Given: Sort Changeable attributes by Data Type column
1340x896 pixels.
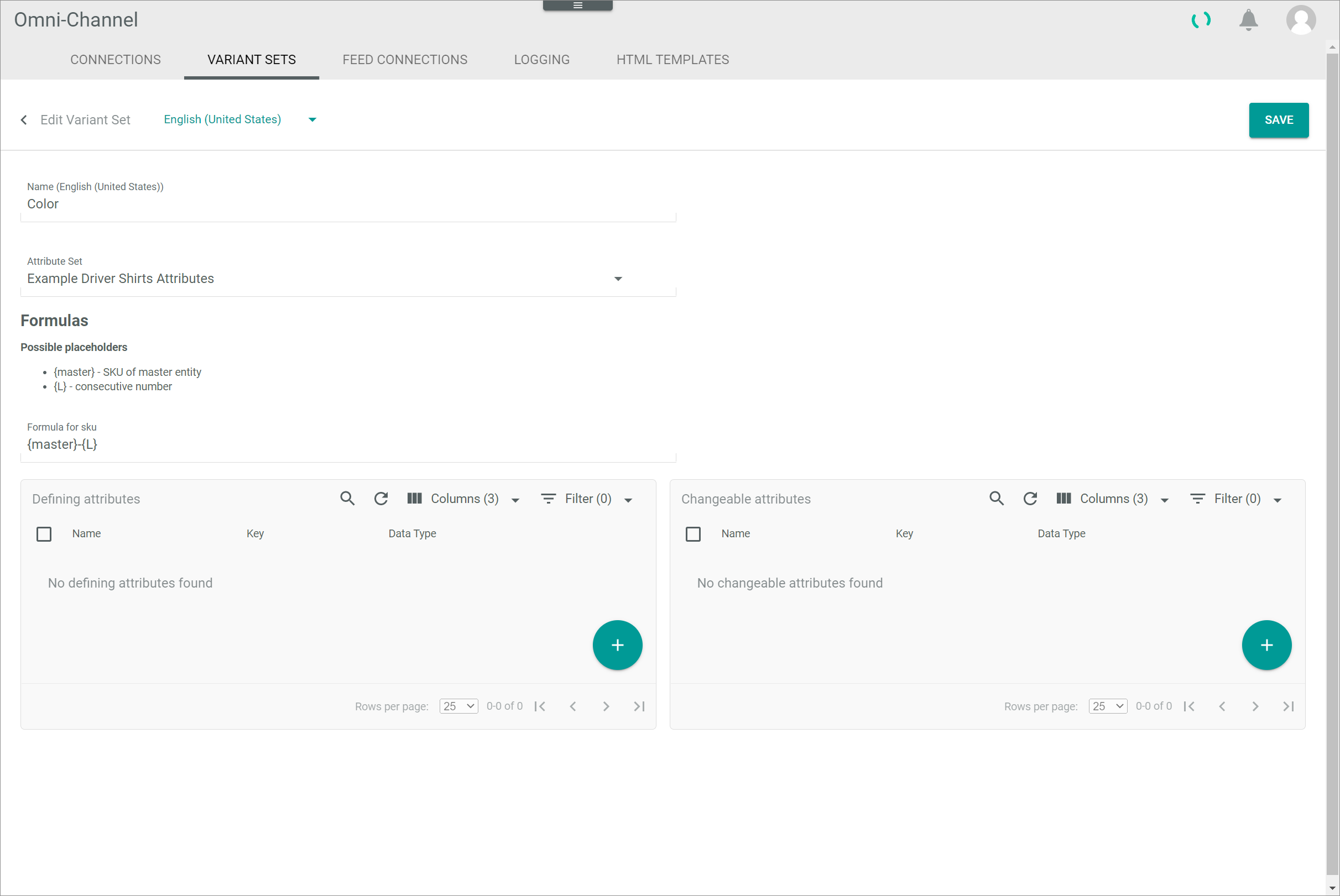Looking at the screenshot, I should (x=1062, y=534).
